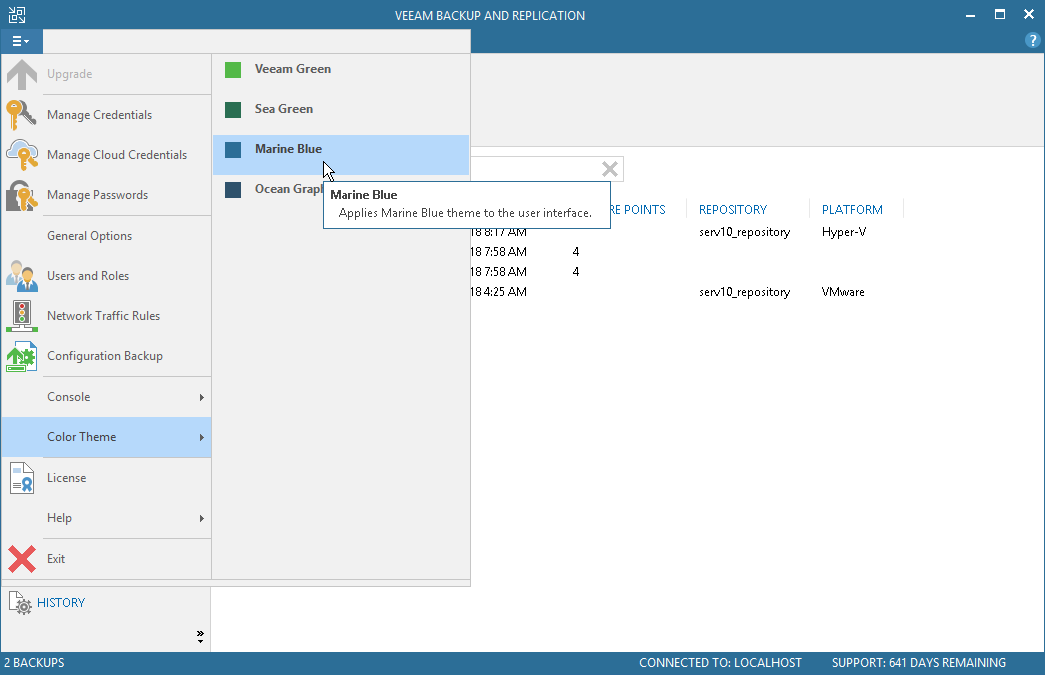The image size is (1045, 675).
Task: Expand navigation pane overflow chevron
Action: point(200,636)
